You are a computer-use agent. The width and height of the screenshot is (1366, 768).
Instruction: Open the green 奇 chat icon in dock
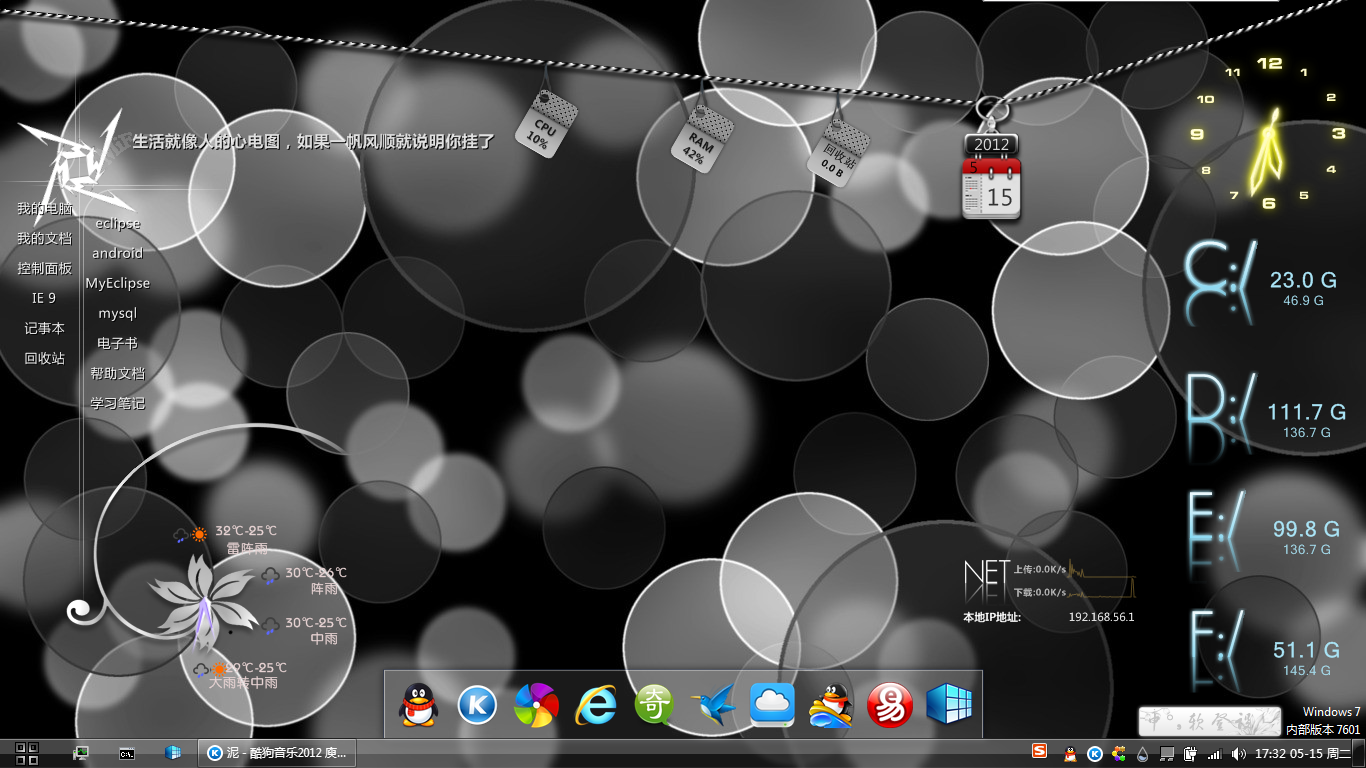pos(654,705)
